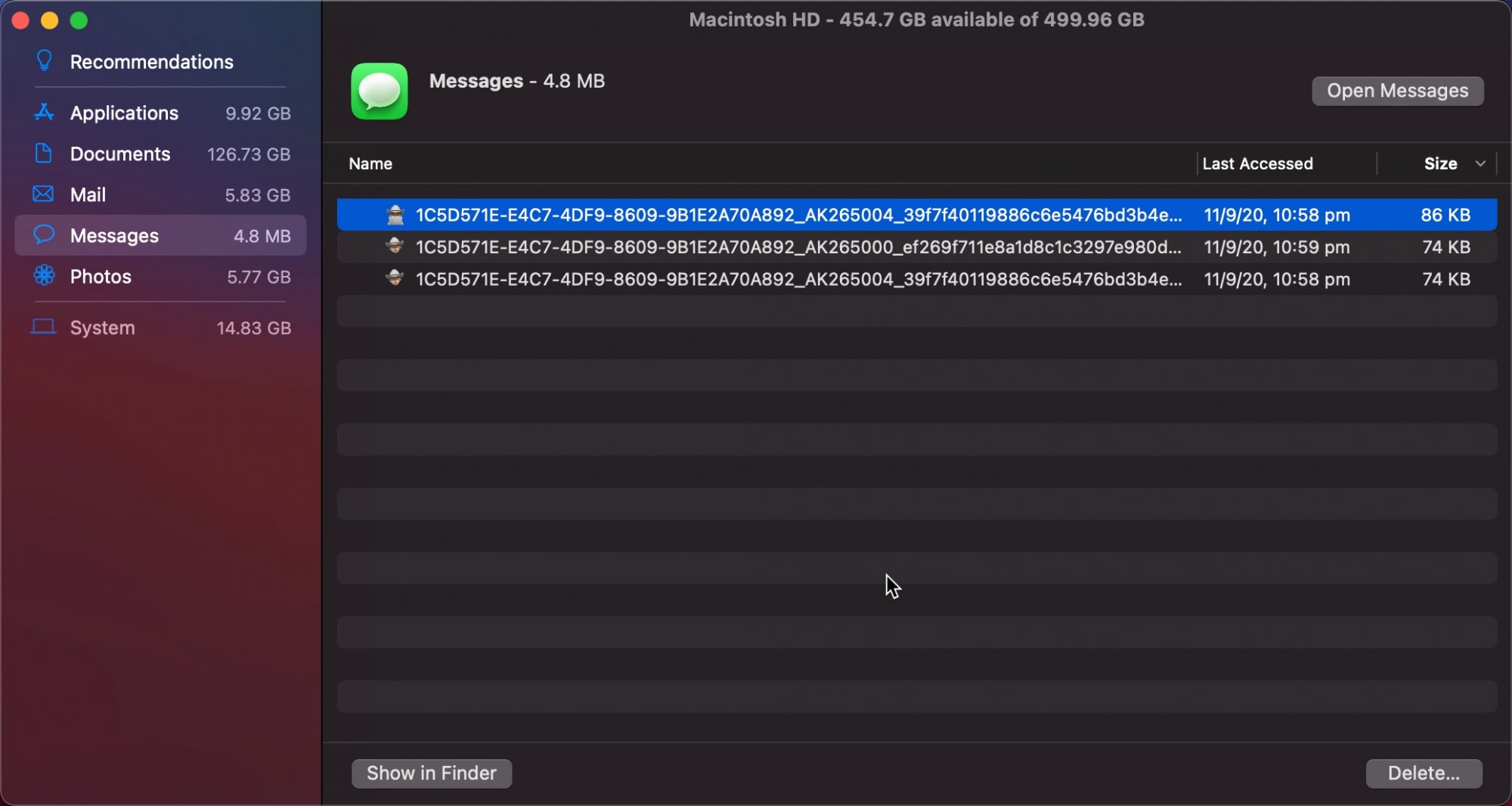Click the Documents 126.73 GB size value
The width and height of the screenshot is (1512, 806).
point(249,154)
